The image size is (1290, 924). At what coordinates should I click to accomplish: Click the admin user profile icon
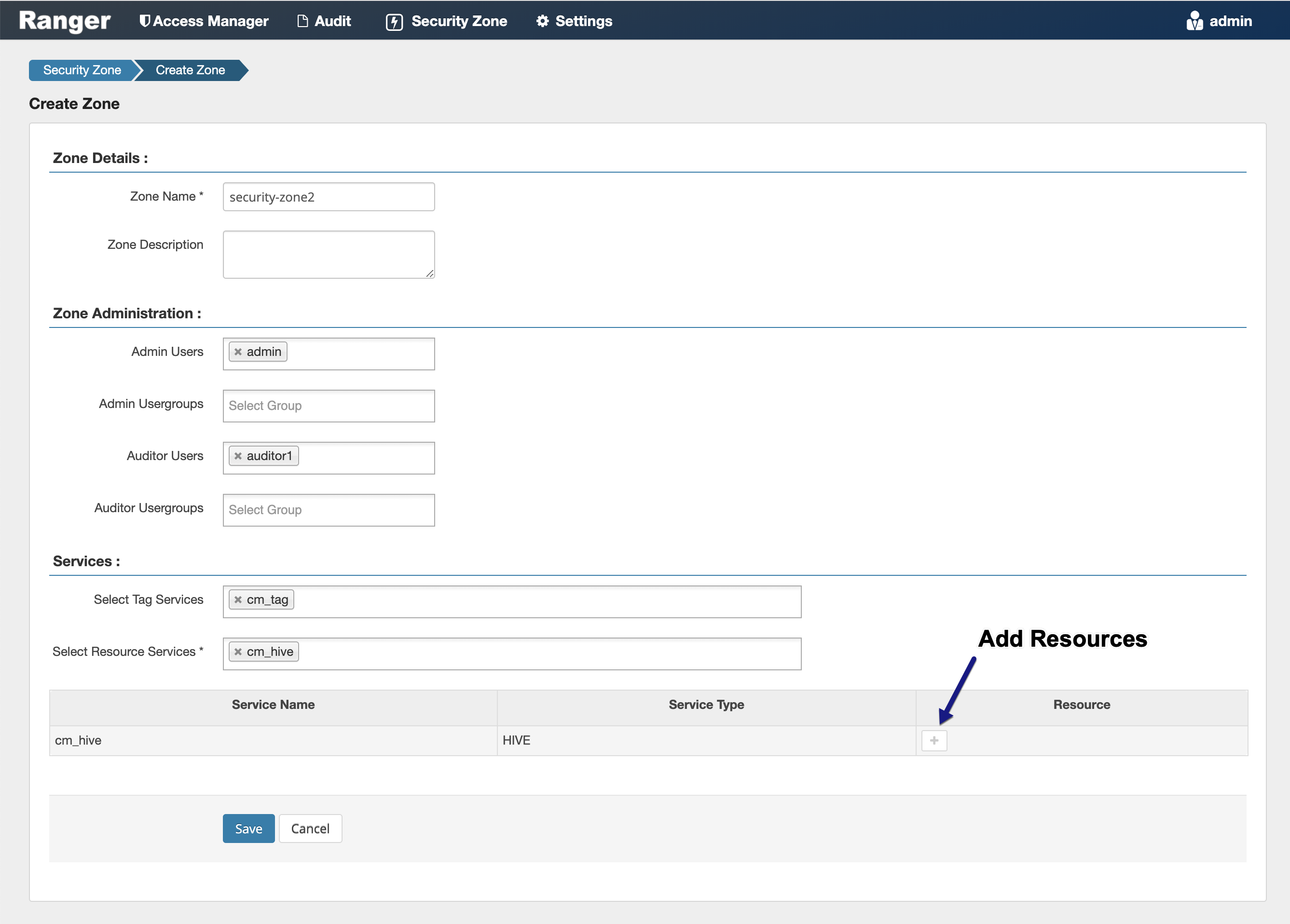coord(1194,21)
